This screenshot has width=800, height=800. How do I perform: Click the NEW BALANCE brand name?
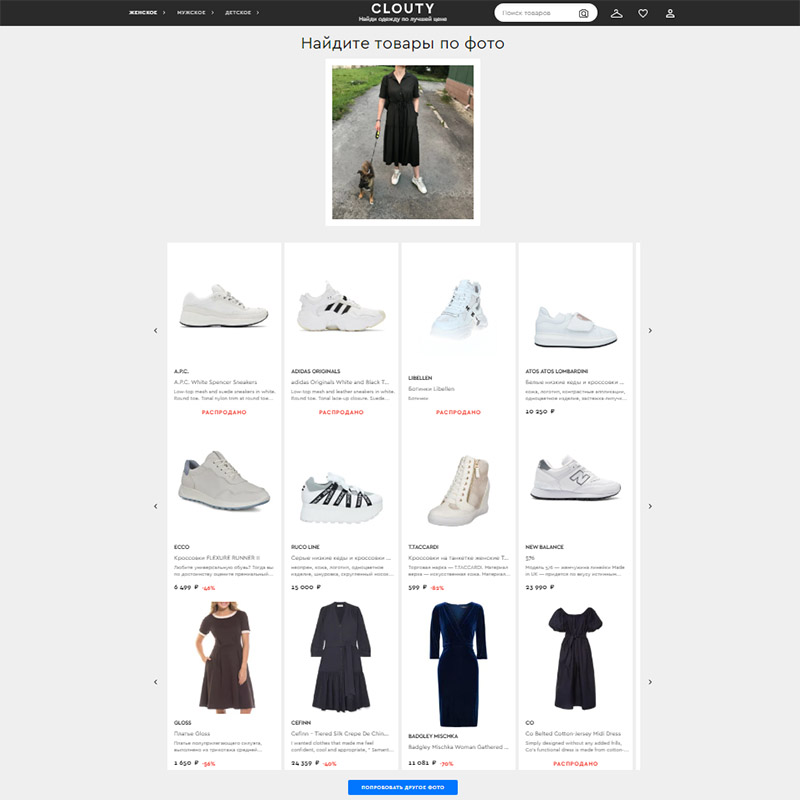pos(544,547)
